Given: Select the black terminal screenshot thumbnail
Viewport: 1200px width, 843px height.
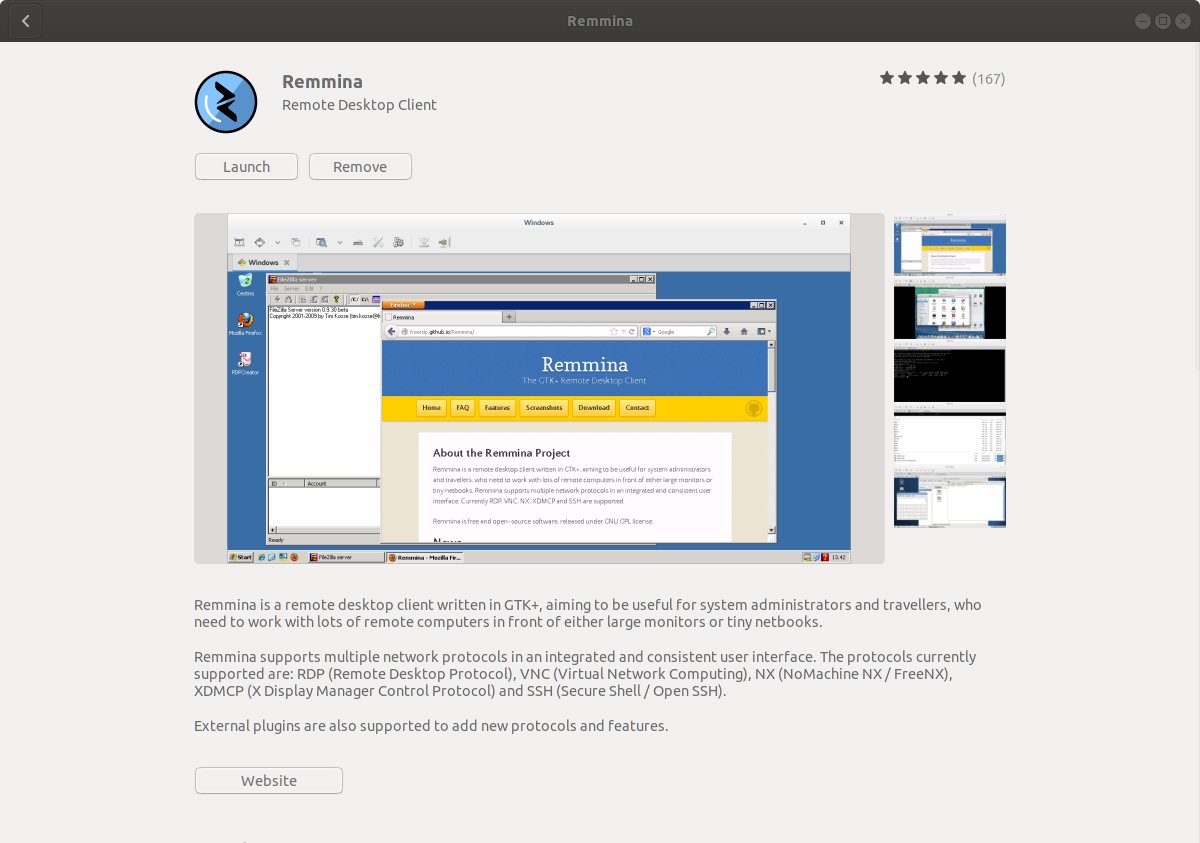Looking at the screenshot, I should (950, 374).
